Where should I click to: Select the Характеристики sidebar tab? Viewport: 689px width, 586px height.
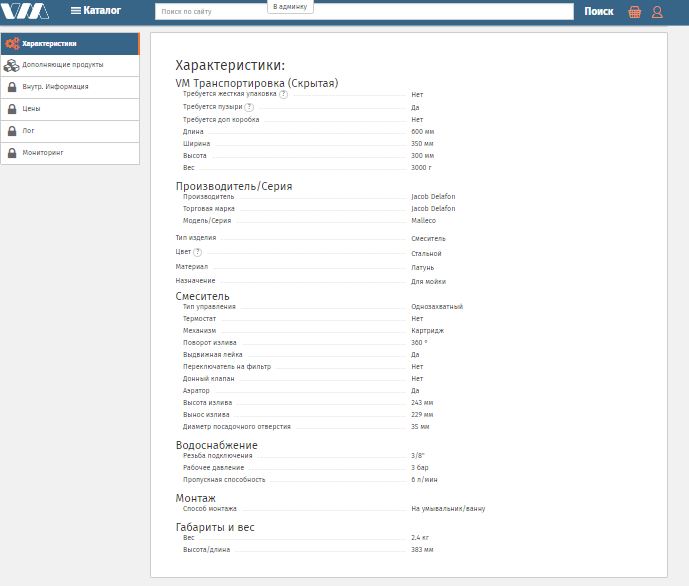coord(70,43)
